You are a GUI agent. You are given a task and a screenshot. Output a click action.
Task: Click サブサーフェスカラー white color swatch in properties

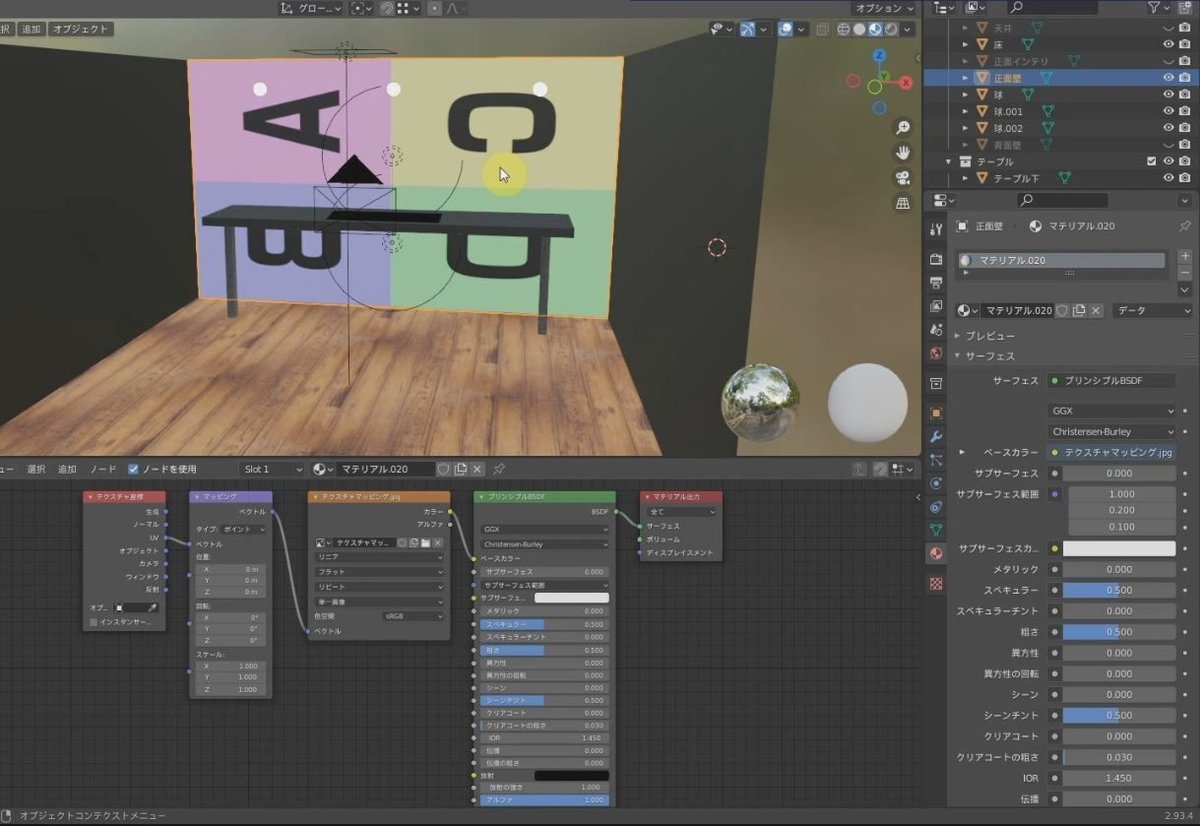click(x=1119, y=549)
